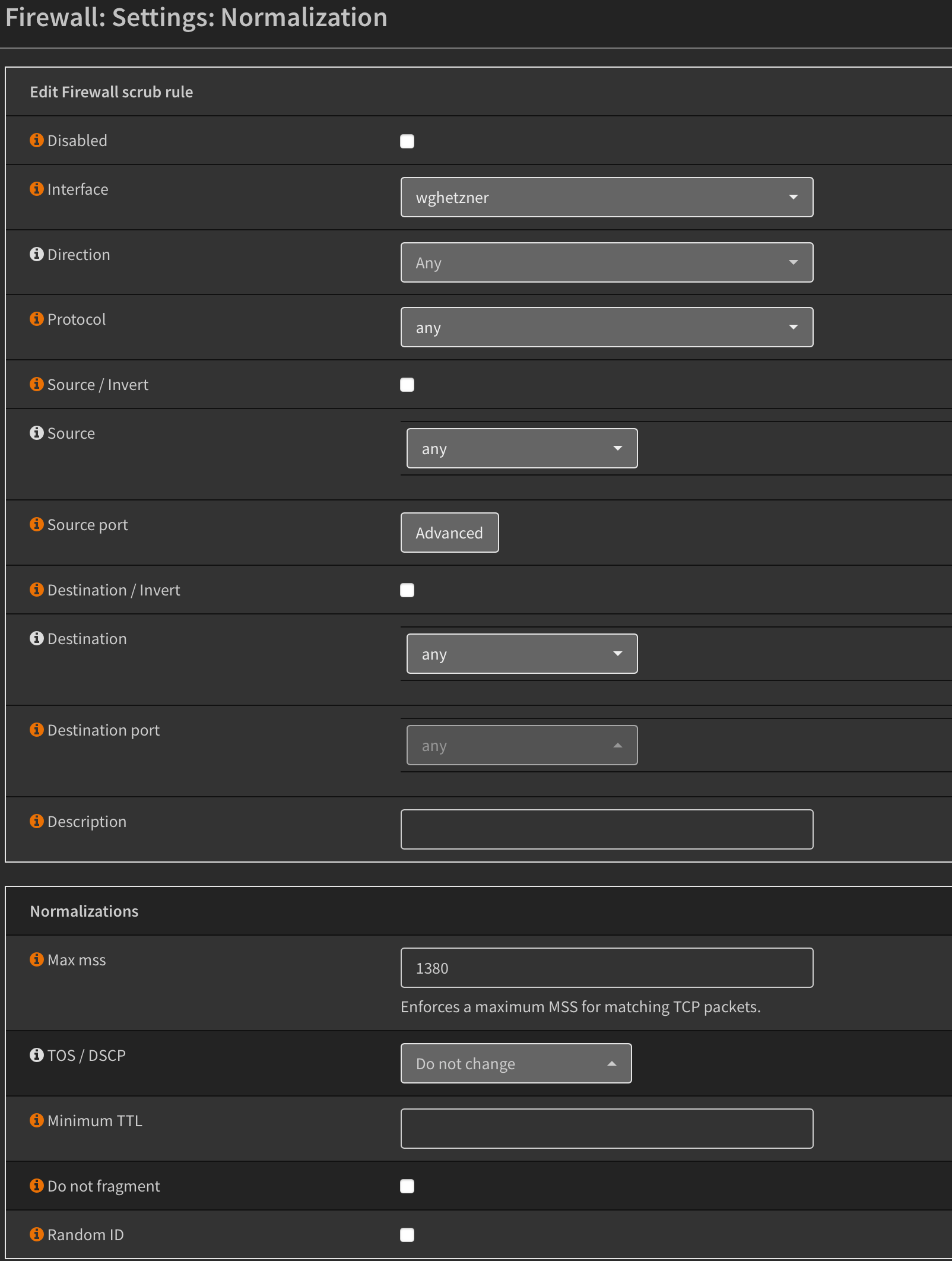Image resolution: width=952 pixels, height=1261 pixels.
Task: Open the Interface dropdown showing wghetzner
Action: click(x=607, y=197)
